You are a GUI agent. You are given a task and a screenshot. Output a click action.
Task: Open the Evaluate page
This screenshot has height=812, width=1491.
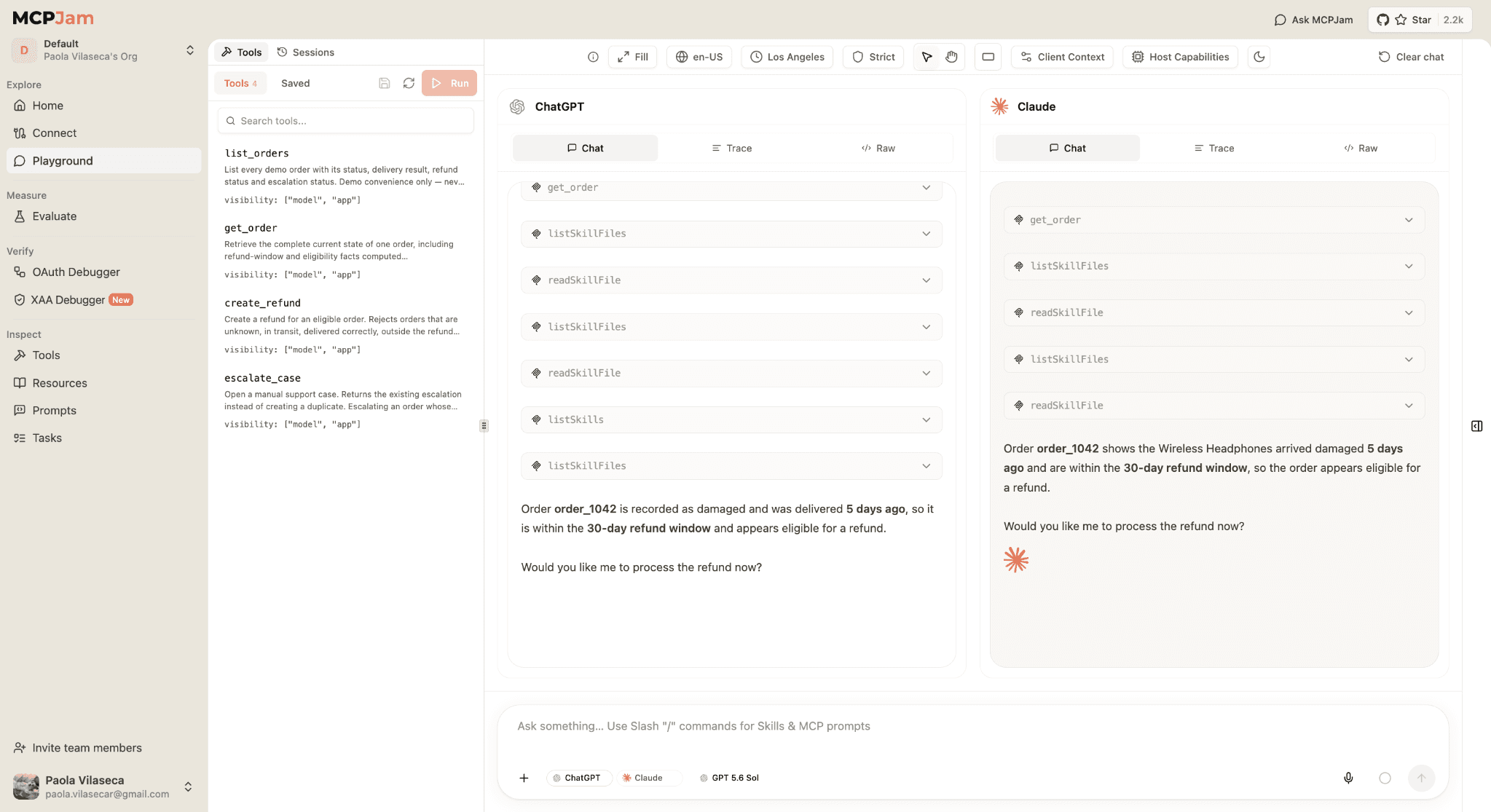pos(103,216)
